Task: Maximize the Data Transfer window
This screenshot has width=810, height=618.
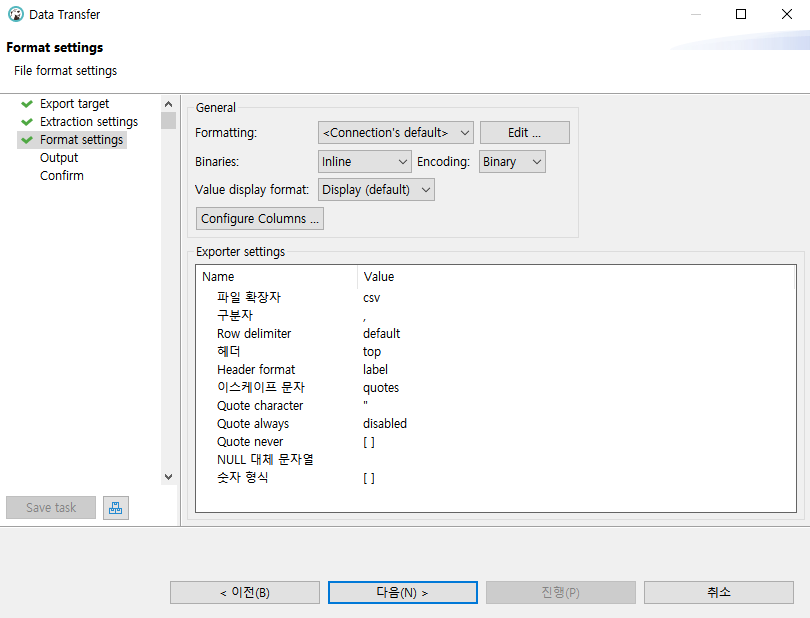Action: coord(741,14)
